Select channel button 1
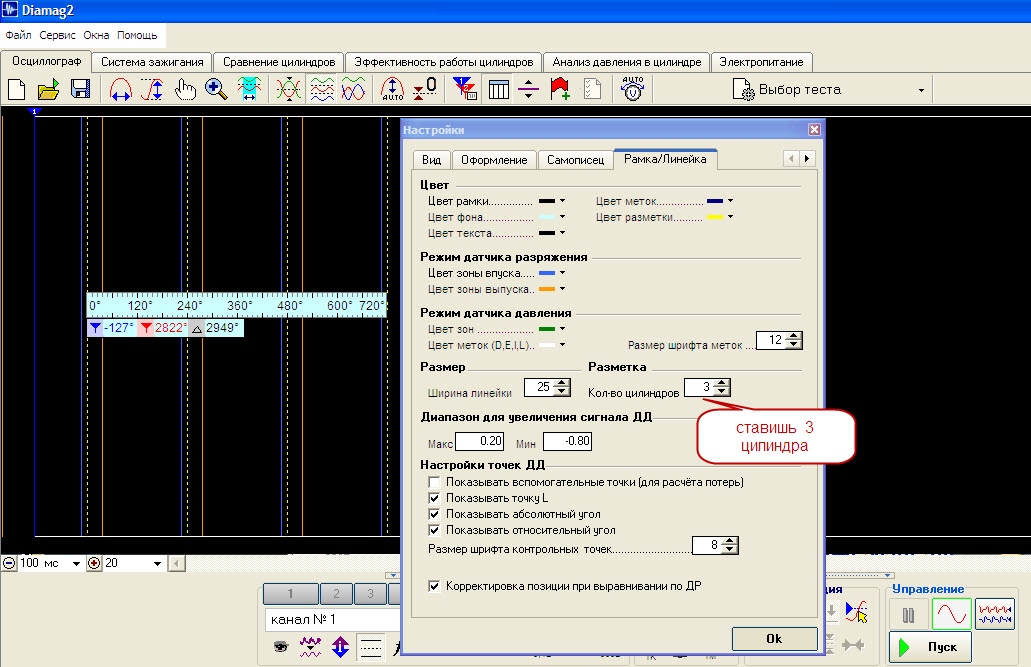 click(291, 593)
